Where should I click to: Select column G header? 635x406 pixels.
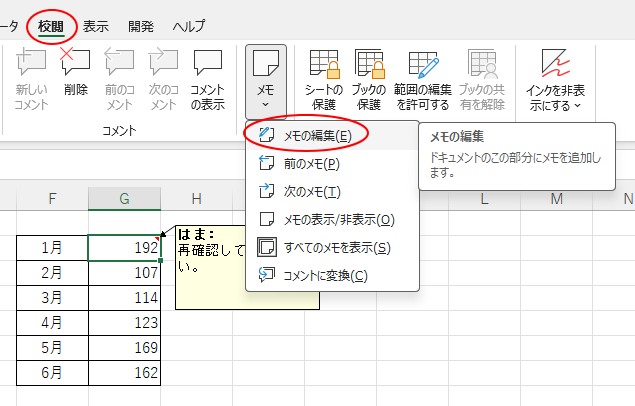[x=124, y=199]
